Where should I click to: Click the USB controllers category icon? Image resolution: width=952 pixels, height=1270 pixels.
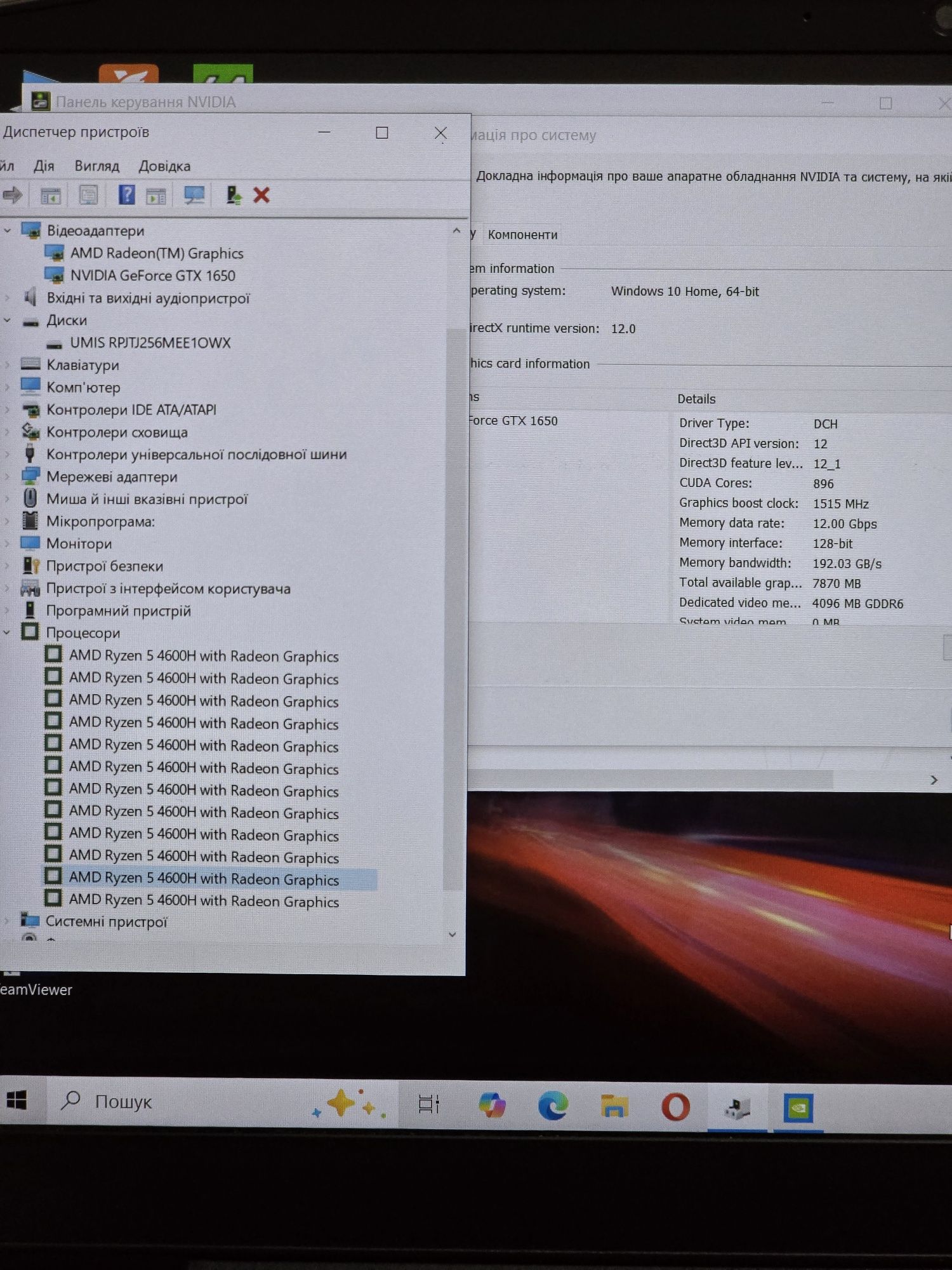click(30, 453)
